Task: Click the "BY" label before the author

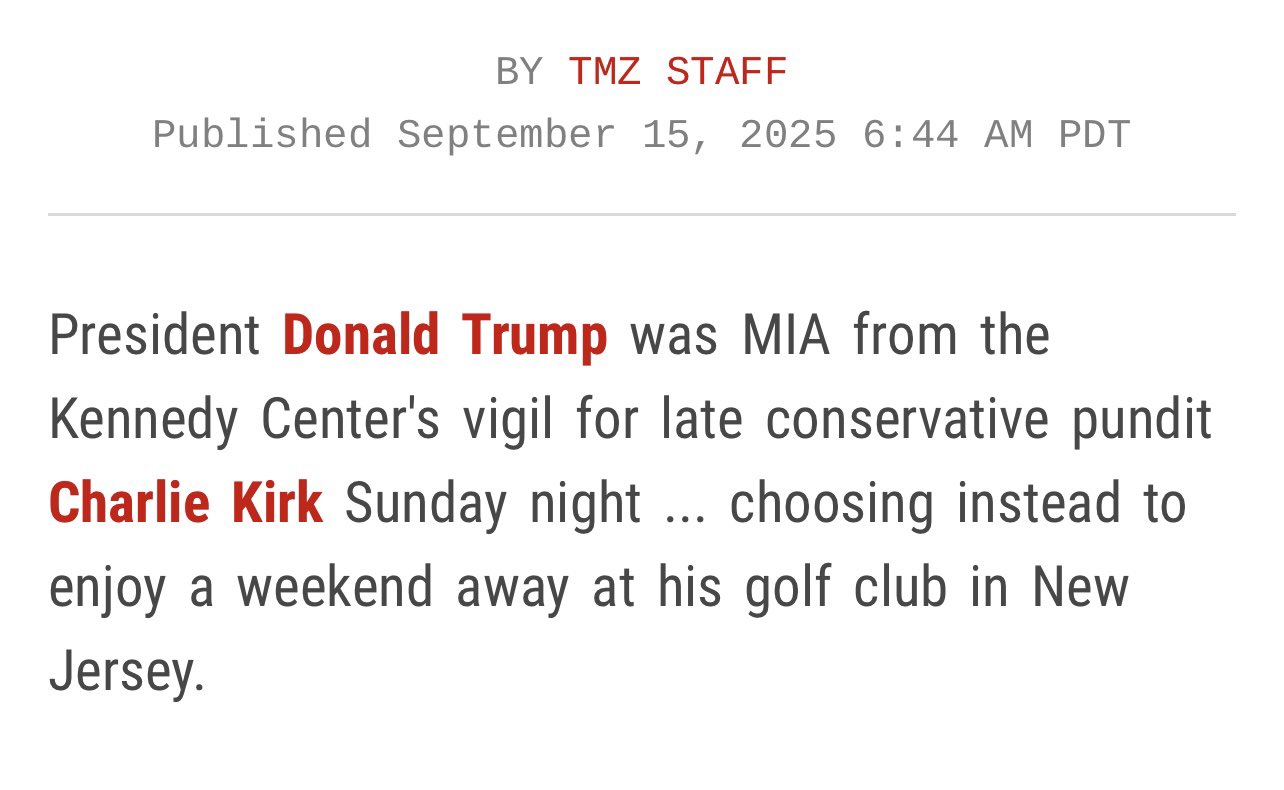Action: tap(519, 72)
